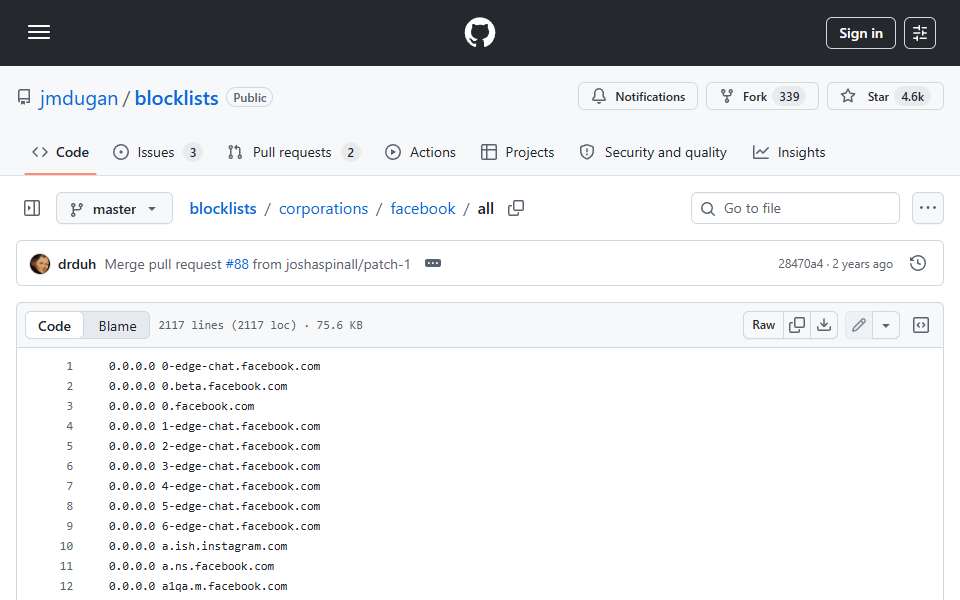
Task: Click line 0.0.0.0 a1qa.m.facebook.com
Action: [198, 587]
